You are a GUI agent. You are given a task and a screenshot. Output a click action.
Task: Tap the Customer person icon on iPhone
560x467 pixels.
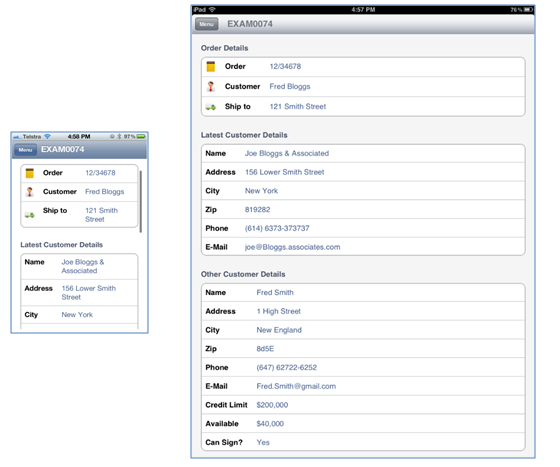tap(30, 192)
